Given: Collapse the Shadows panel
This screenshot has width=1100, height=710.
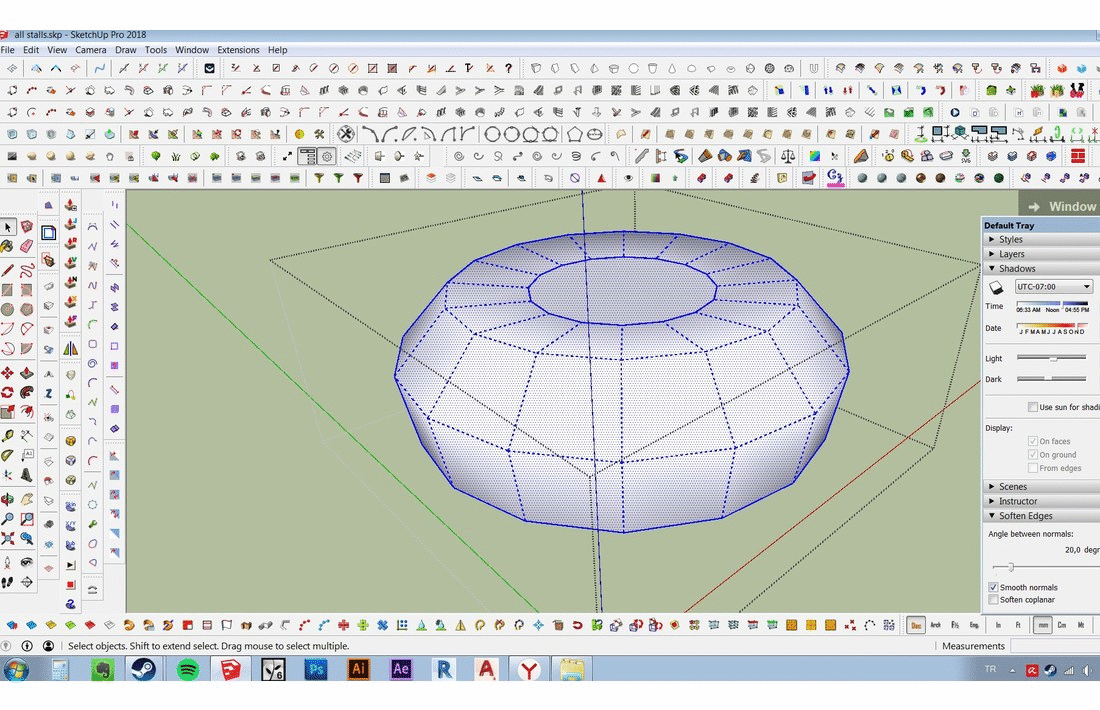Looking at the screenshot, I should 1041,269.
